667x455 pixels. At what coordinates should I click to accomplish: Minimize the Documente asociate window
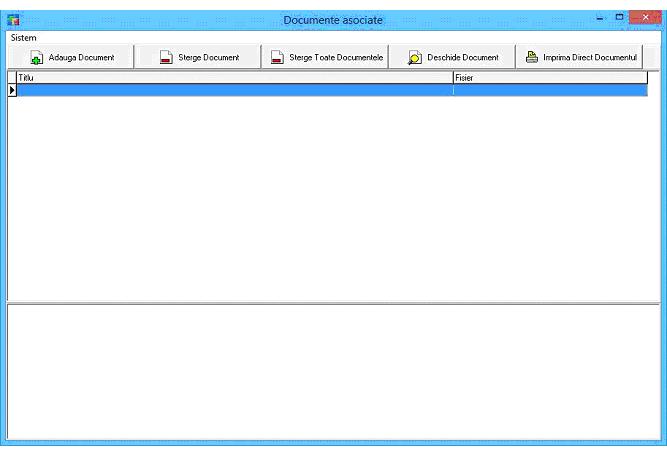[600, 18]
